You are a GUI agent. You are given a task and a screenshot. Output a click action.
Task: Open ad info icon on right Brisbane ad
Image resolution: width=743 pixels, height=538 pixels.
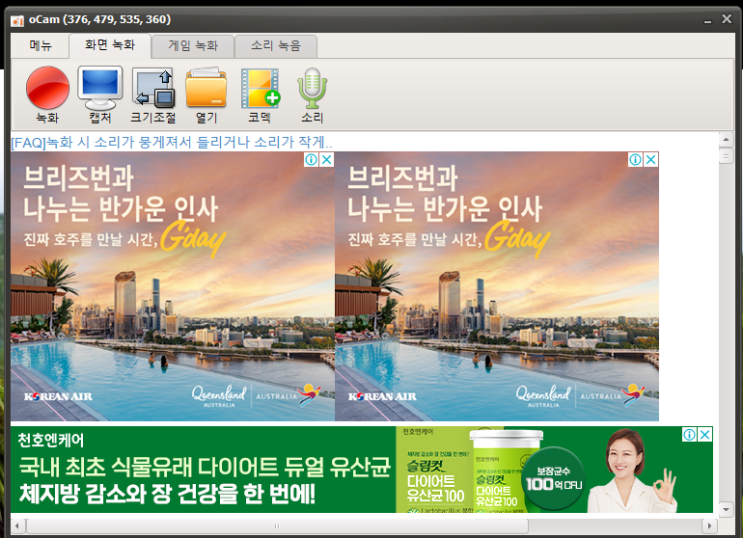click(x=635, y=160)
